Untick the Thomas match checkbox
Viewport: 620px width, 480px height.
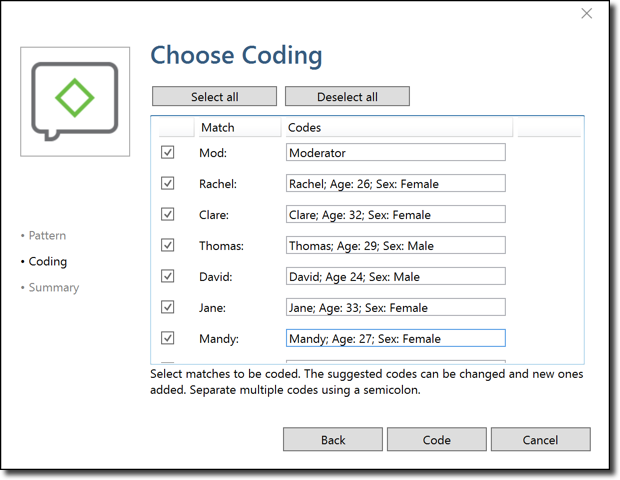click(168, 246)
